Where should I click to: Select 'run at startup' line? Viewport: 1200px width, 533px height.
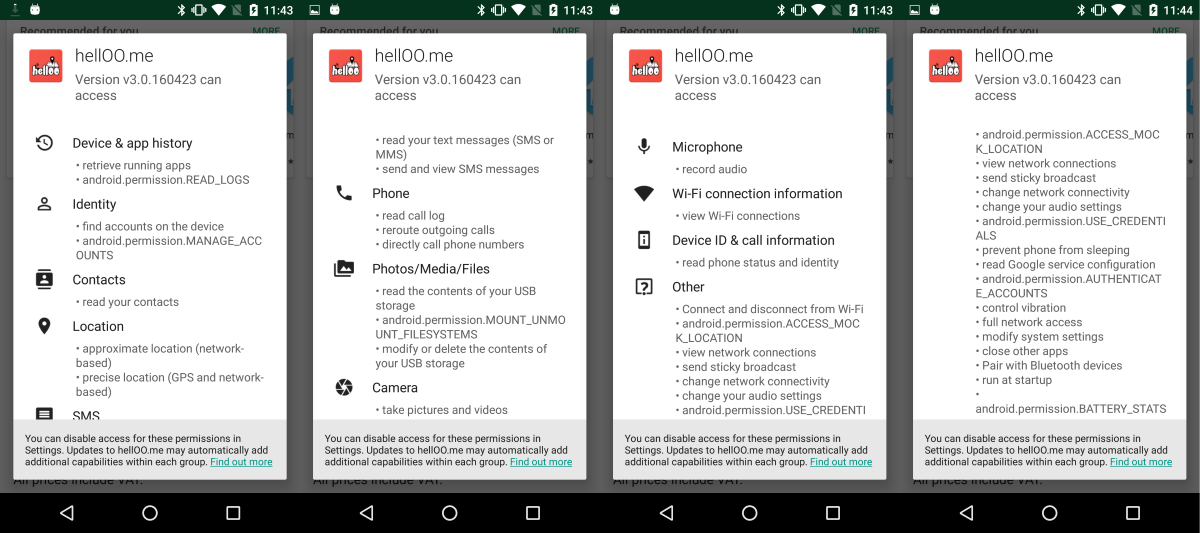1014,380
